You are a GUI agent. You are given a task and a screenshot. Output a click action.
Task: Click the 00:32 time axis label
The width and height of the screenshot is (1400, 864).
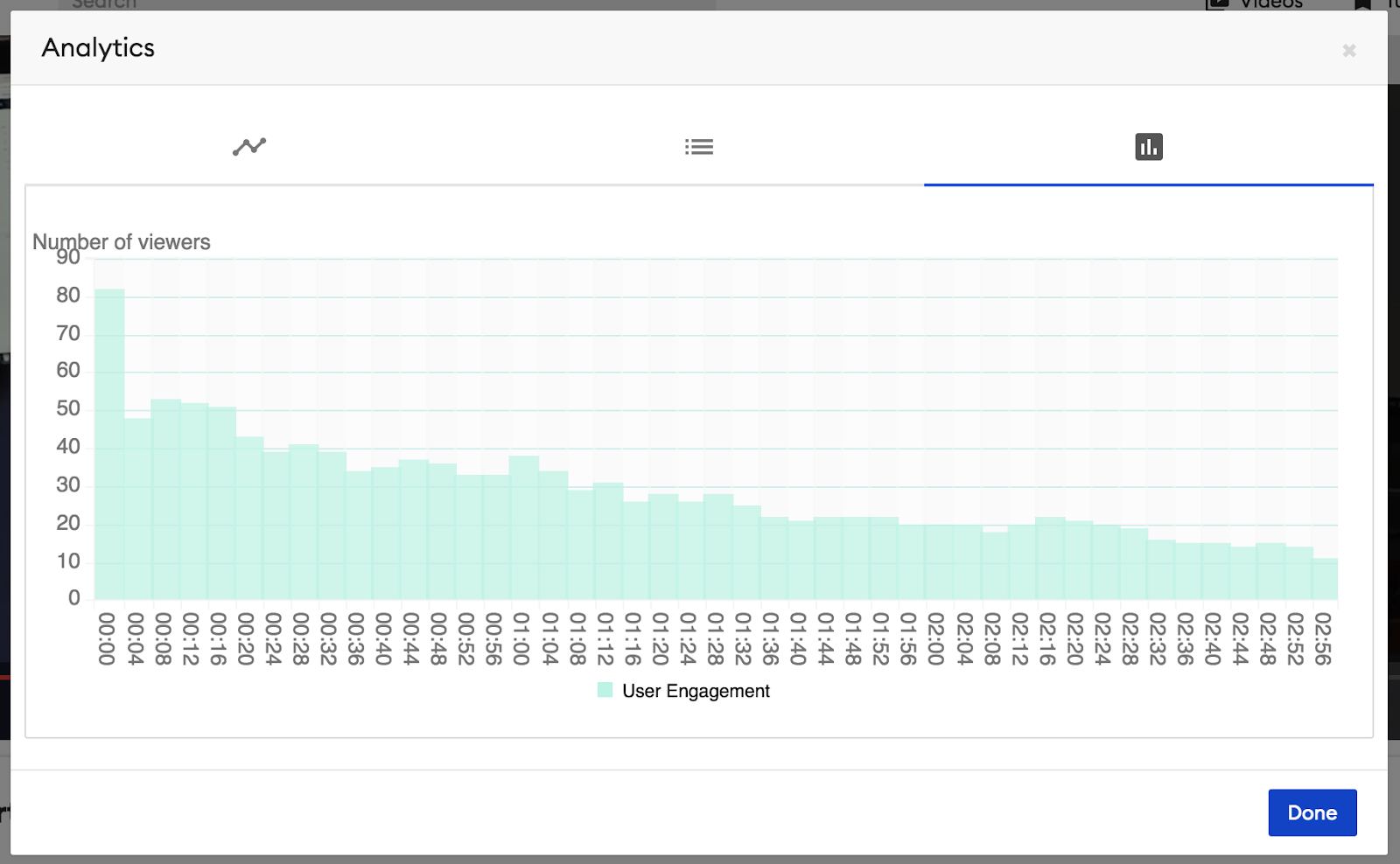(327, 639)
